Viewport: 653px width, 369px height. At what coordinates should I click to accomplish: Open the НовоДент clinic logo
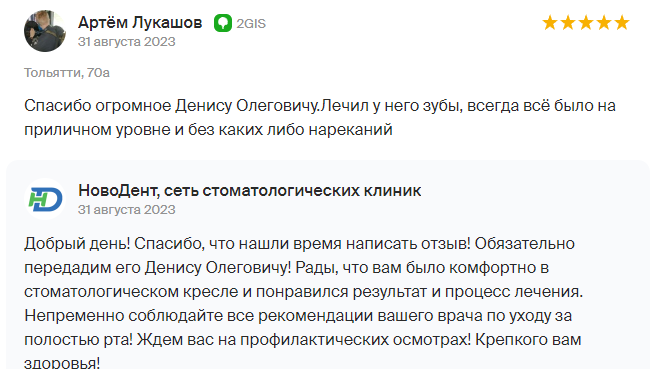click(x=45, y=199)
